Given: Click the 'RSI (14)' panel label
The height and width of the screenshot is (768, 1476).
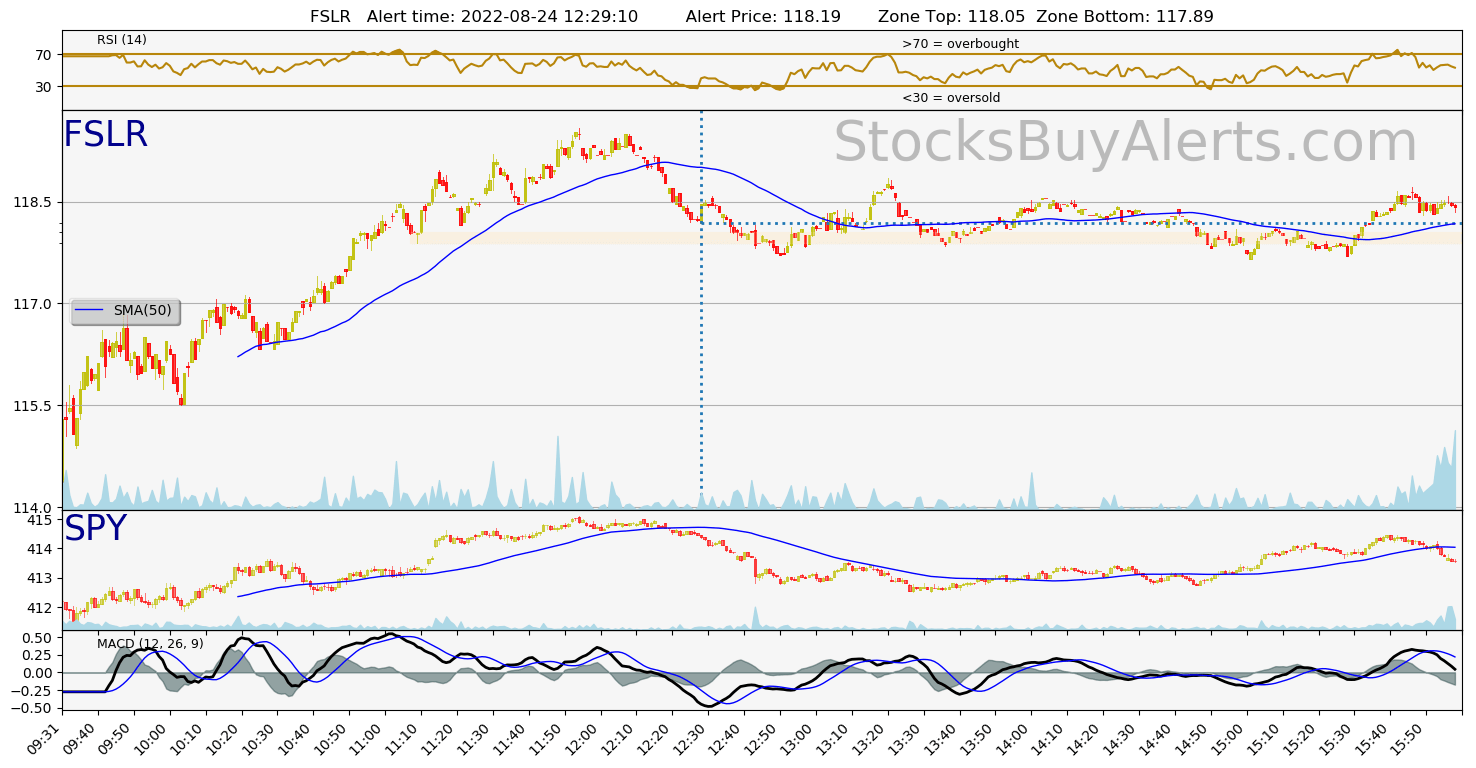Looking at the screenshot, I should point(122,40).
